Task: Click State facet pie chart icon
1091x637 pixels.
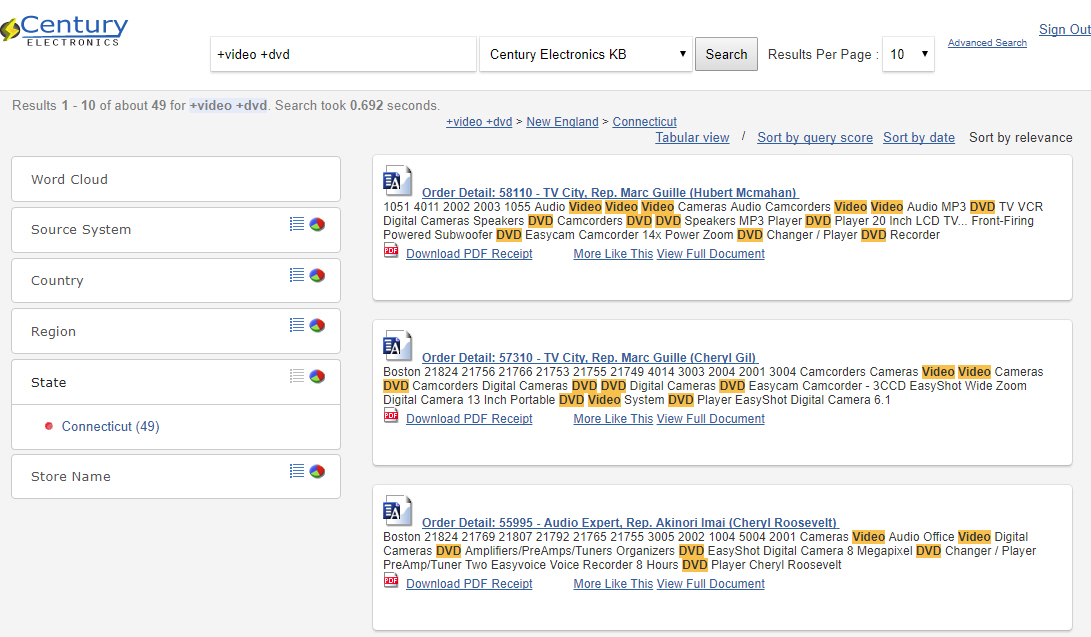Action: click(317, 376)
